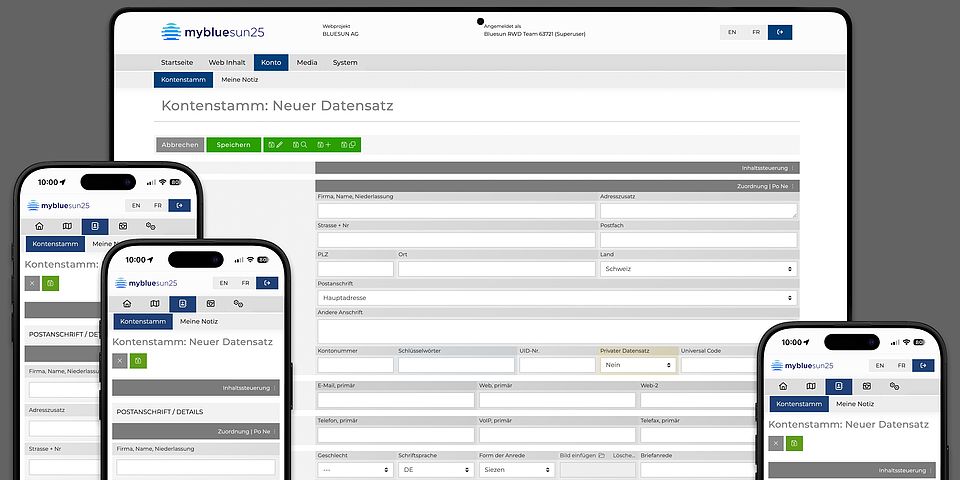Image resolution: width=960 pixels, height=480 pixels.
Task: Tap green save icon on the left phone
Action: click(50, 283)
